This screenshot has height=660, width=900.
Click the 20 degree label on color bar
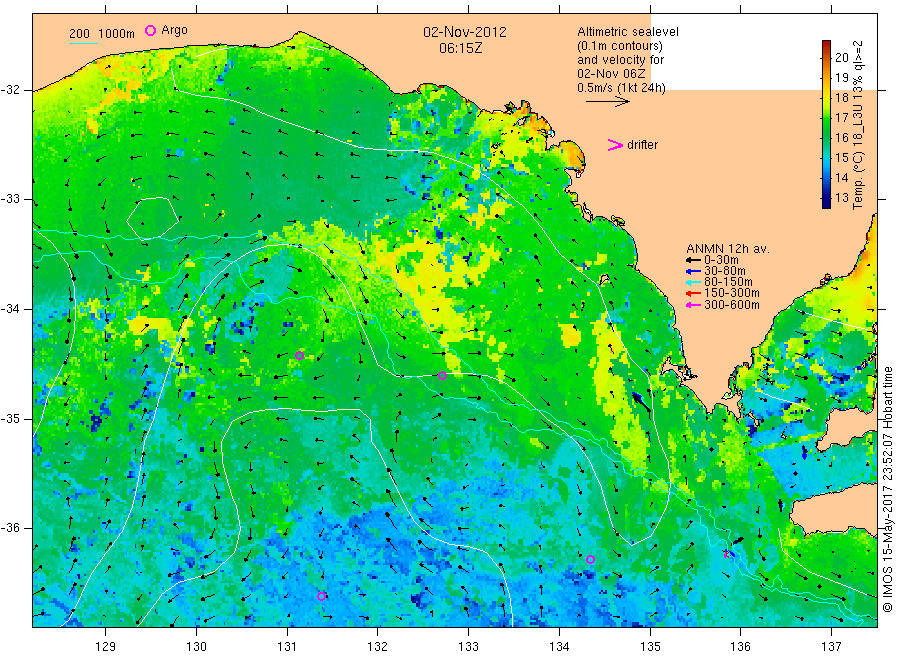coord(841,57)
